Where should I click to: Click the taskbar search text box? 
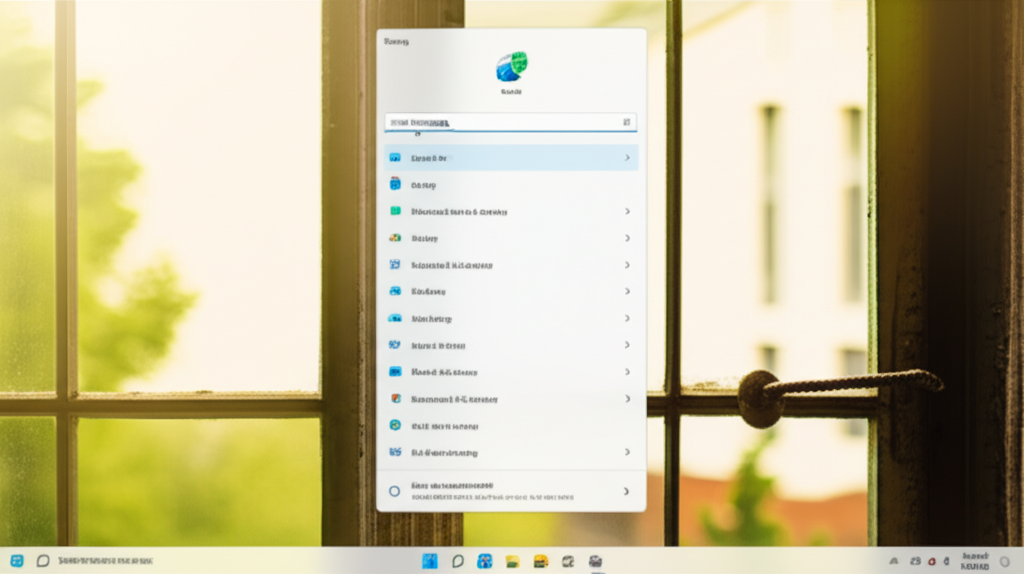[105, 561]
